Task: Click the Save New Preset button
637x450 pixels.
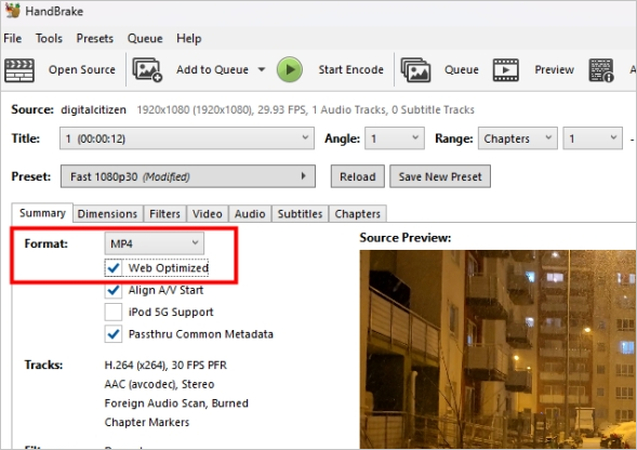Action: click(x=440, y=176)
